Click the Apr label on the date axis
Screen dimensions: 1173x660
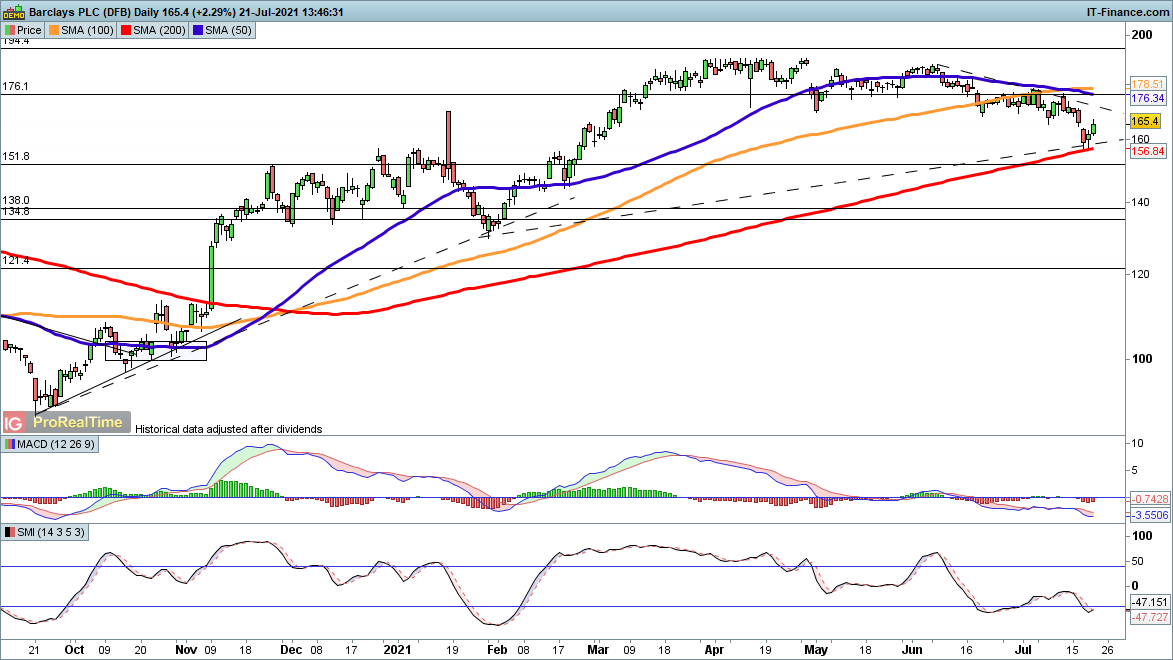[x=714, y=650]
